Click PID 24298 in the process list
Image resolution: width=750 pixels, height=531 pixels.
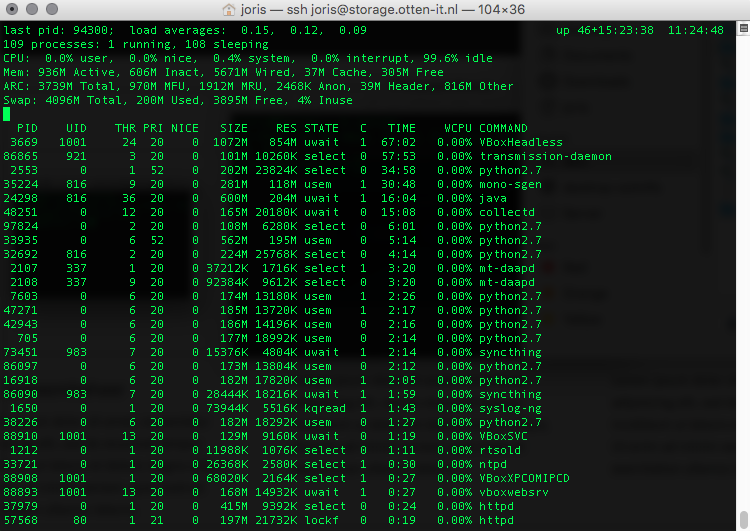click(21, 198)
